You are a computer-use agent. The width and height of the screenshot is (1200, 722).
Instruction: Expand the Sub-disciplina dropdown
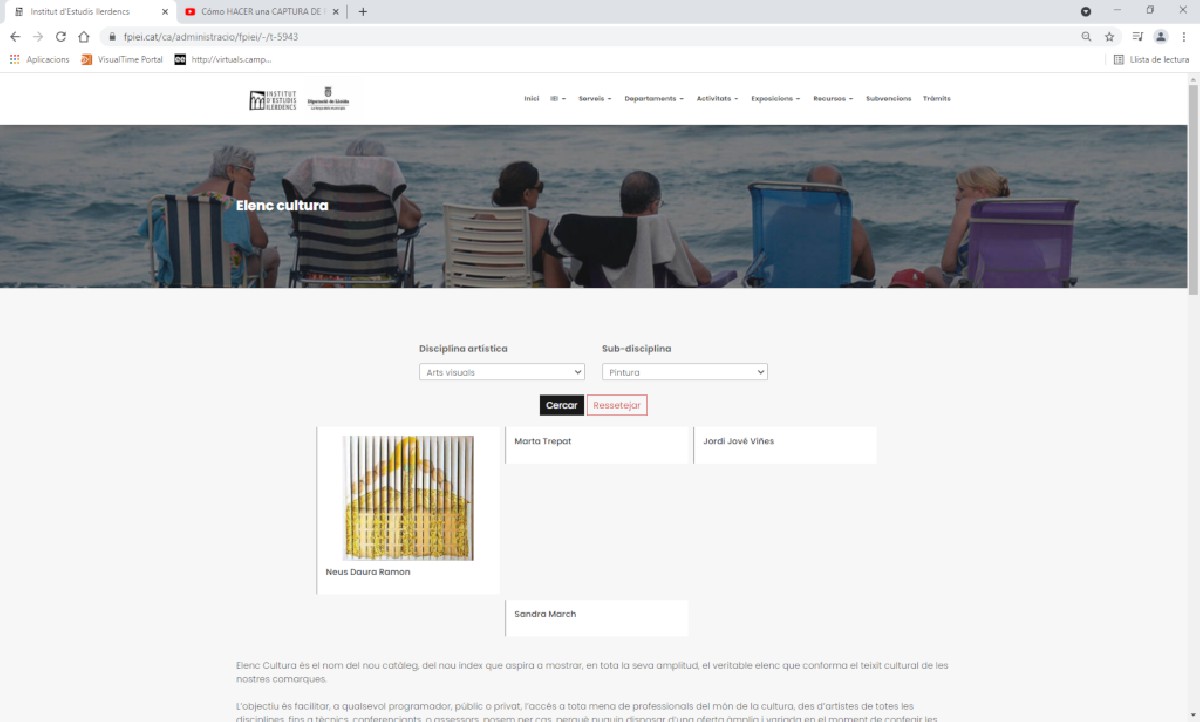684,372
